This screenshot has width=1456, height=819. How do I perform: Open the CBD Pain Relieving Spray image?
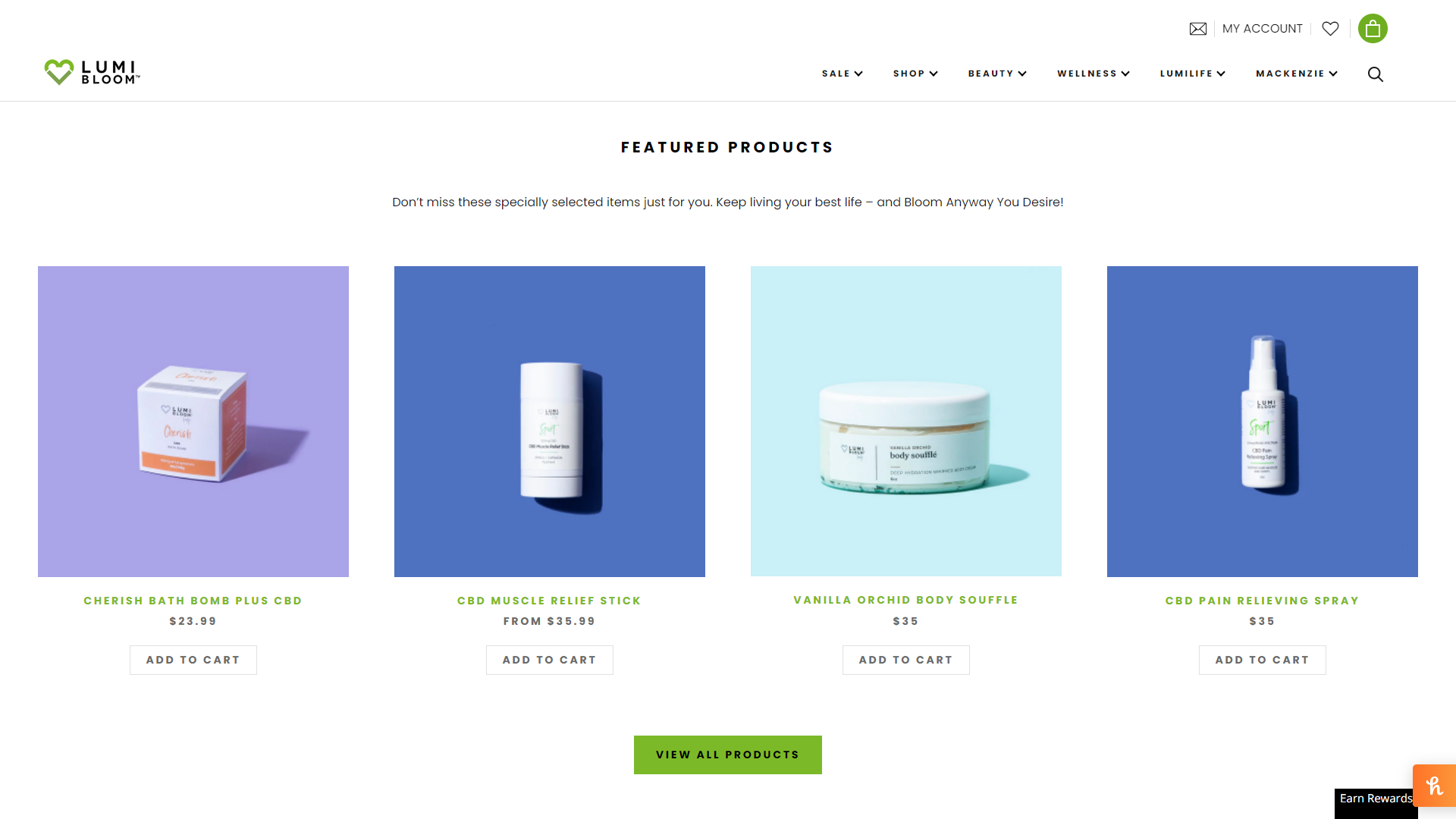pos(1263,422)
